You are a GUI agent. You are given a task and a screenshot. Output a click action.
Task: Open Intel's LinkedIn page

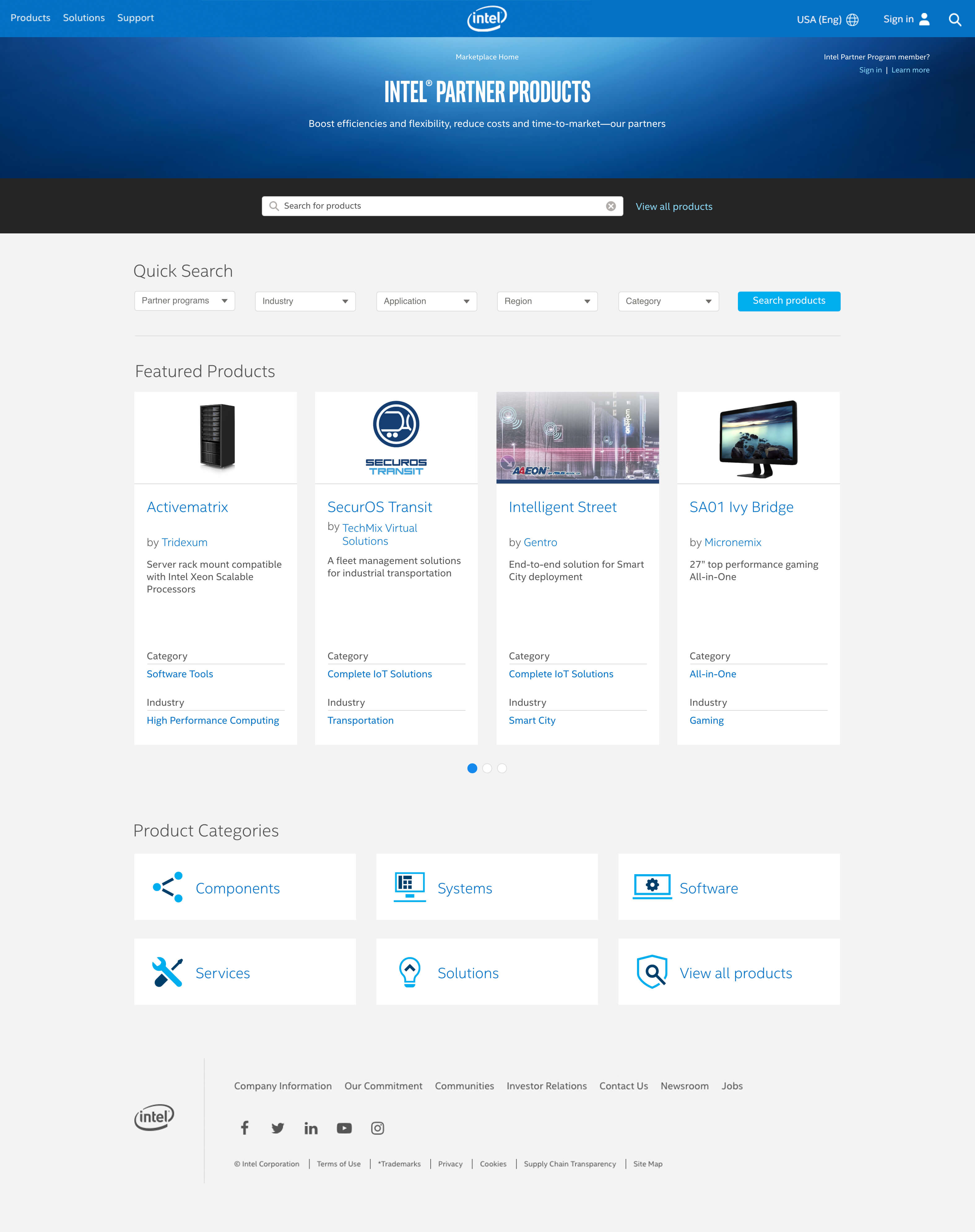(x=311, y=1128)
